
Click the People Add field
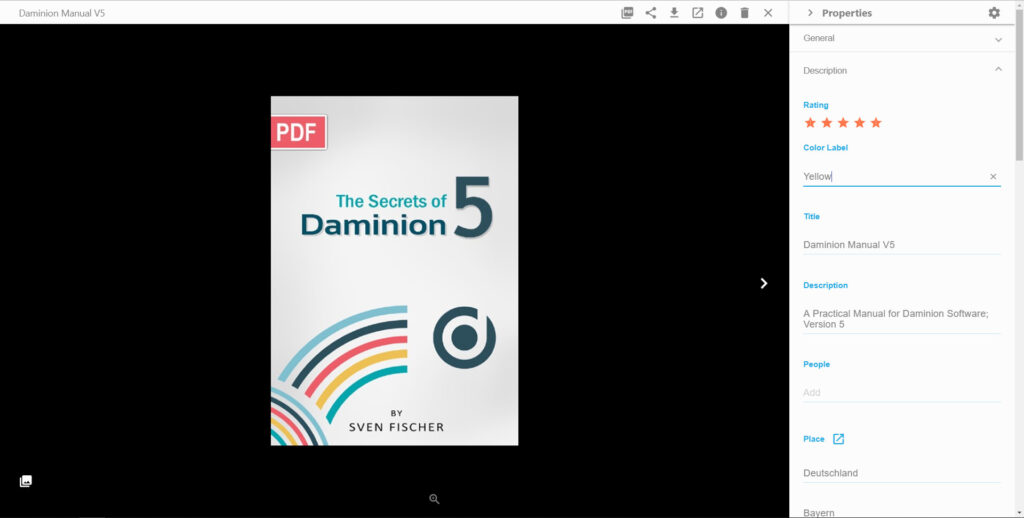(900, 392)
